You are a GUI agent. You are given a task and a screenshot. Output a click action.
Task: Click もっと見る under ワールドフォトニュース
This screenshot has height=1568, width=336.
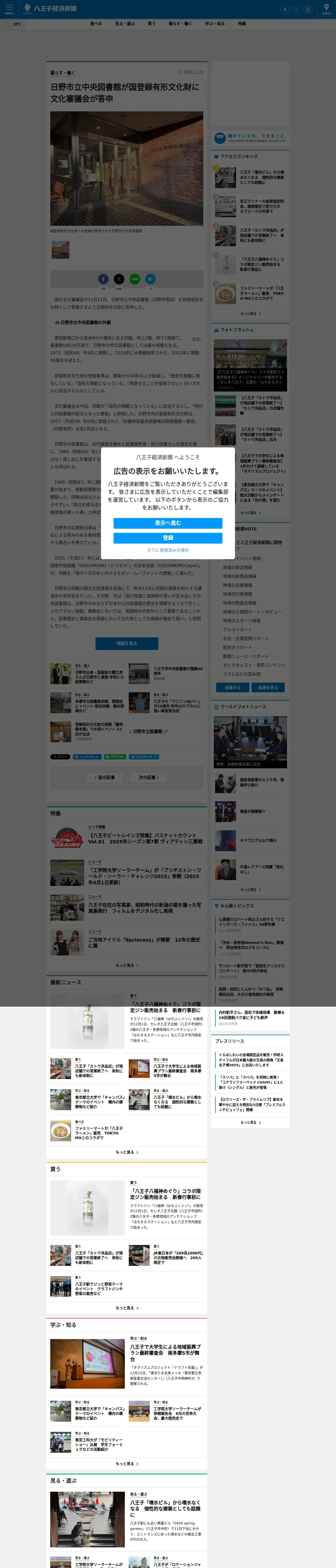pos(250,889)
